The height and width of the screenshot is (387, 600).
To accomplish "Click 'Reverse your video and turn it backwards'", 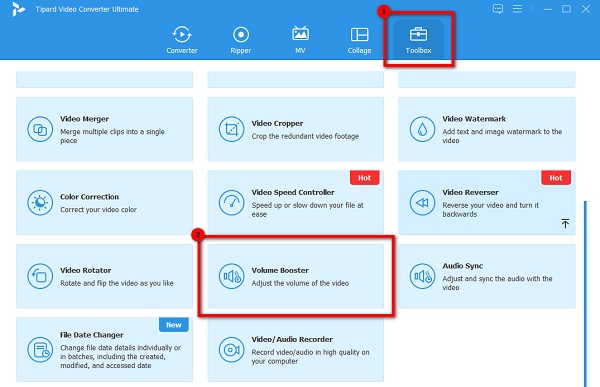I will coord(491,209).
